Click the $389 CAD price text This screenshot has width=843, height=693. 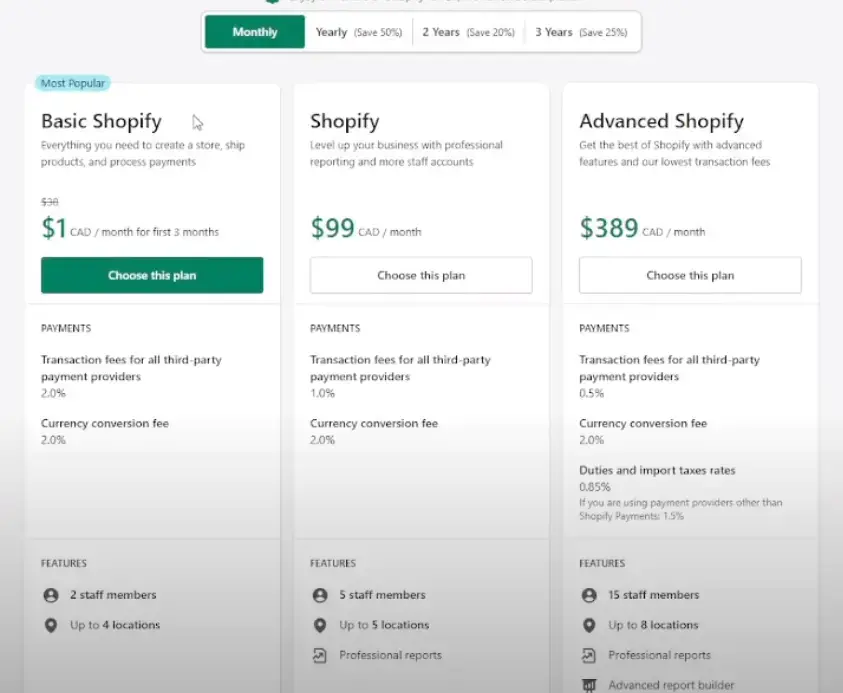pos(642,228)
